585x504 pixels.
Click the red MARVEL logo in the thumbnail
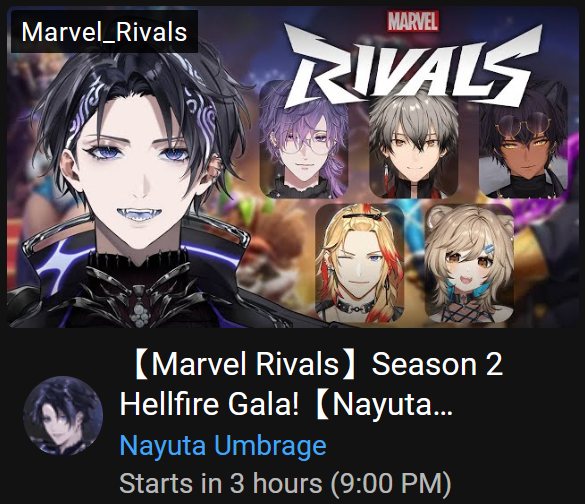pyautogui.click(x=413, y=21)
